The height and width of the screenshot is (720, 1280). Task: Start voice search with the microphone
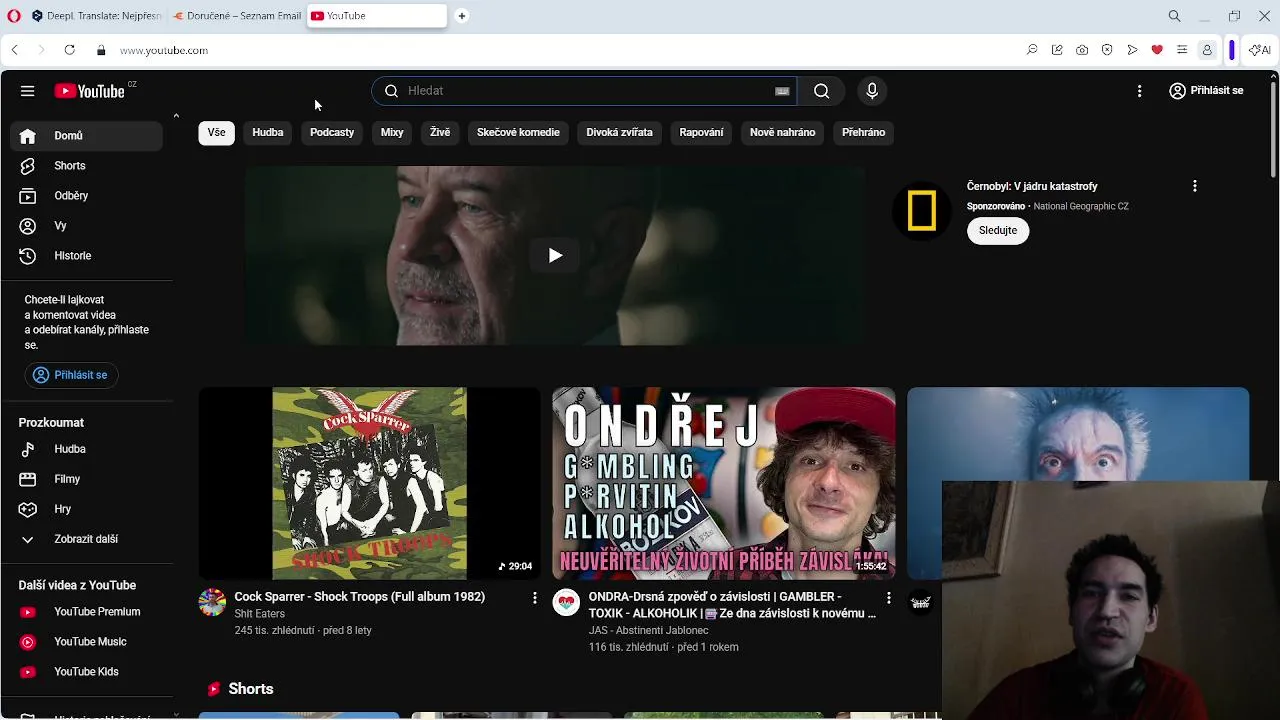[x=872, y=91]
